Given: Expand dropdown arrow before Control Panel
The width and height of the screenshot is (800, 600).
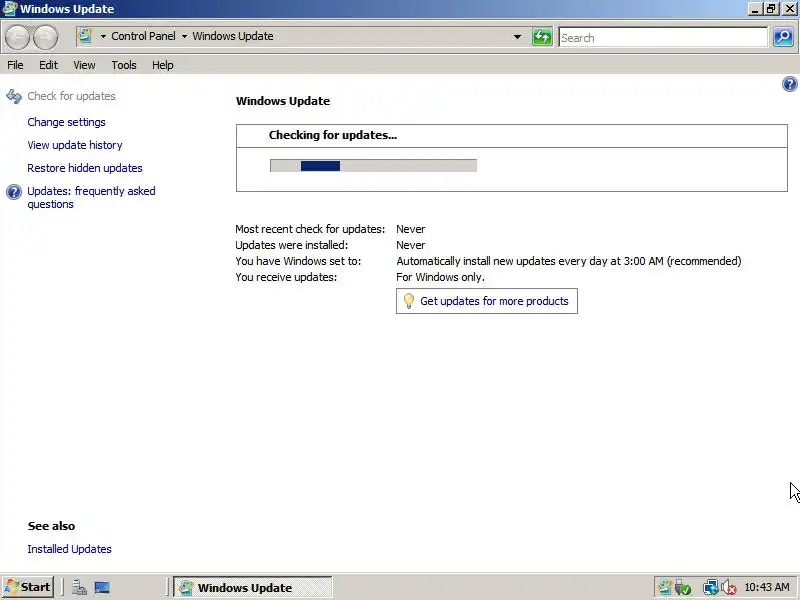Looking at the screenshot, I should click(x=103, y=36).
